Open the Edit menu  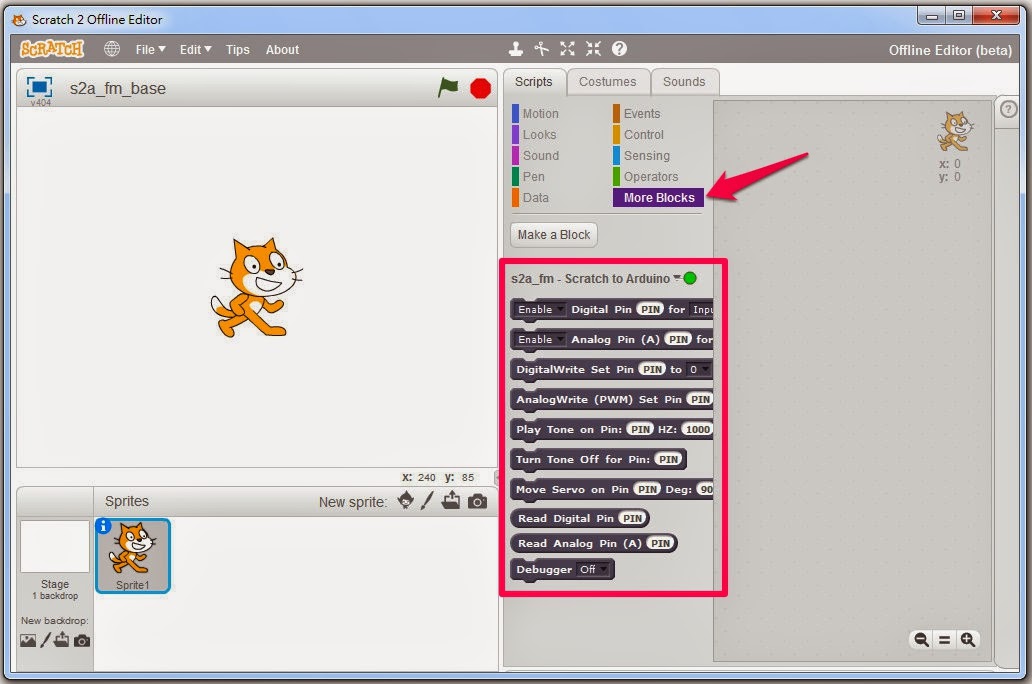195,49
